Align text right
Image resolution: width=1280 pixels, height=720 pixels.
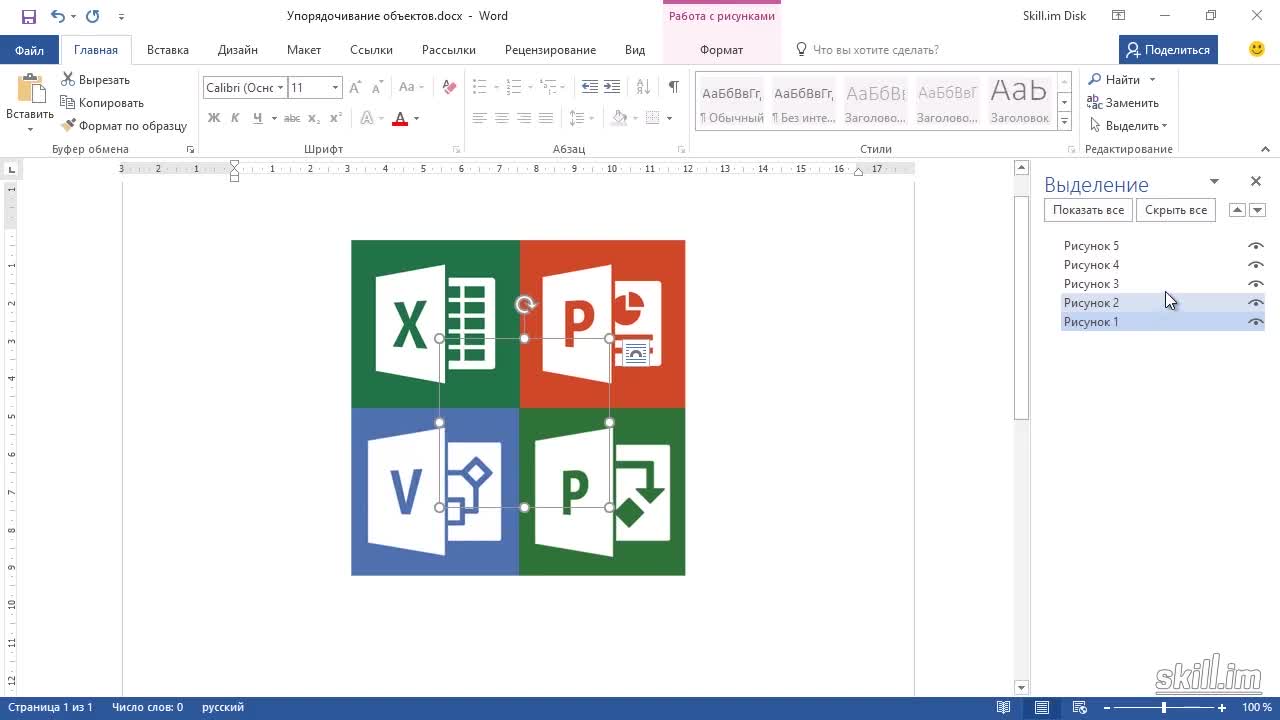tap(523, 118)
